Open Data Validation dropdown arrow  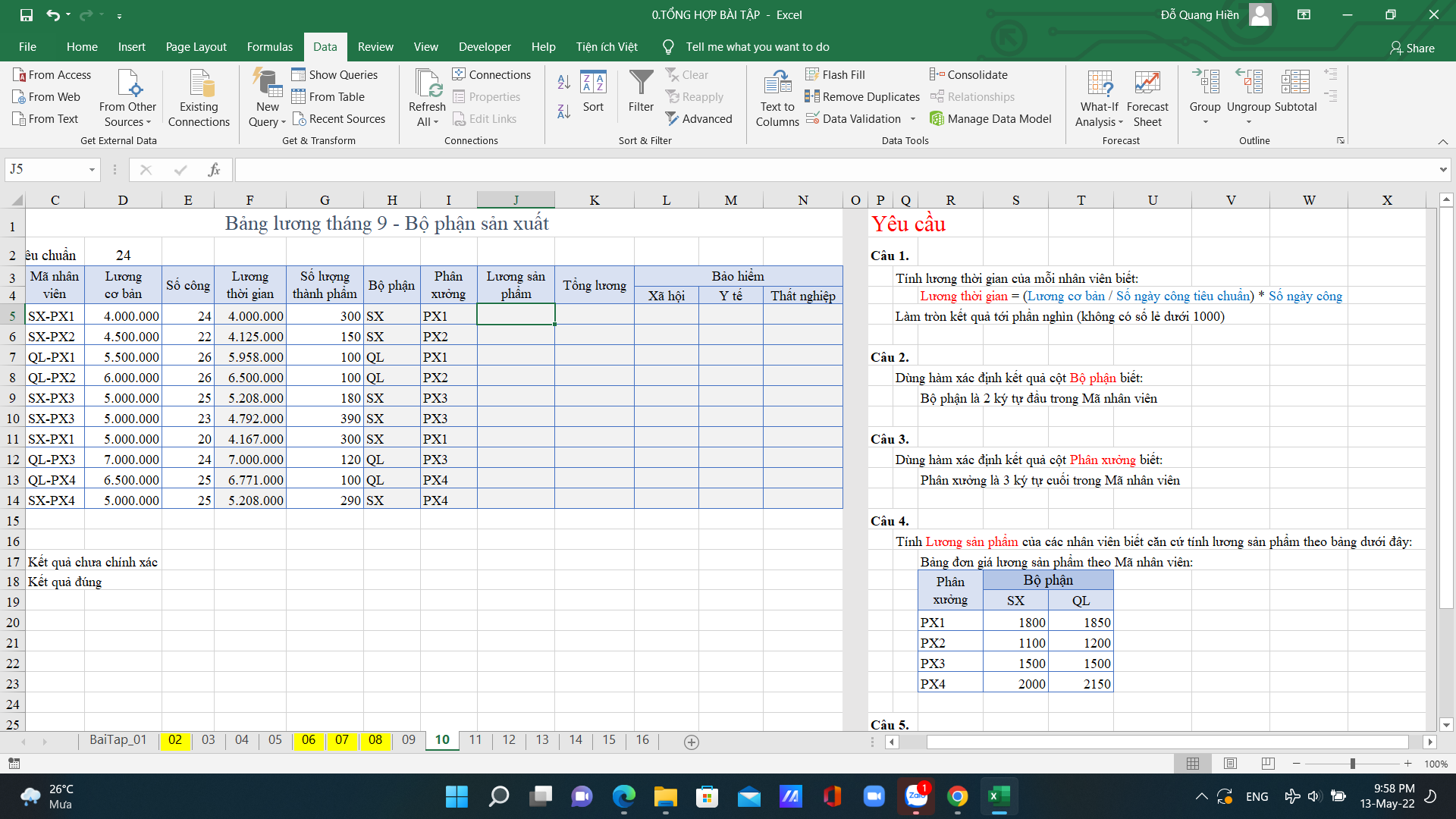pos(913,118)
